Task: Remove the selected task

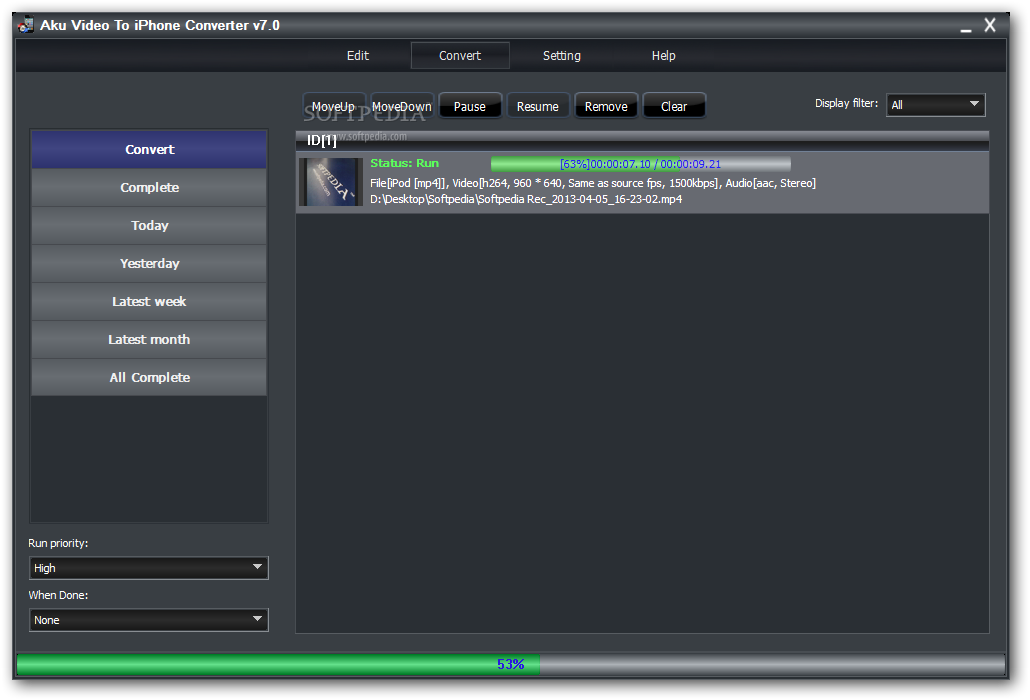Action: (606, 106)
